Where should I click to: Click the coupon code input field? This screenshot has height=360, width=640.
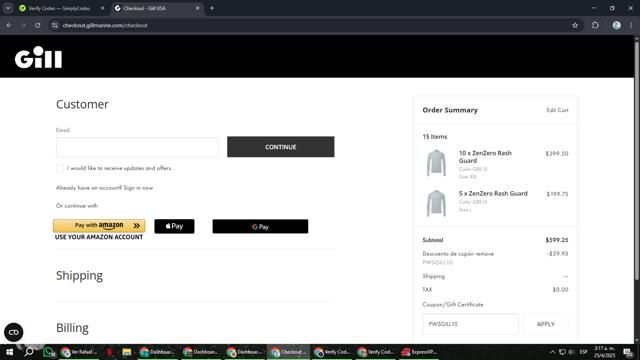471,324
